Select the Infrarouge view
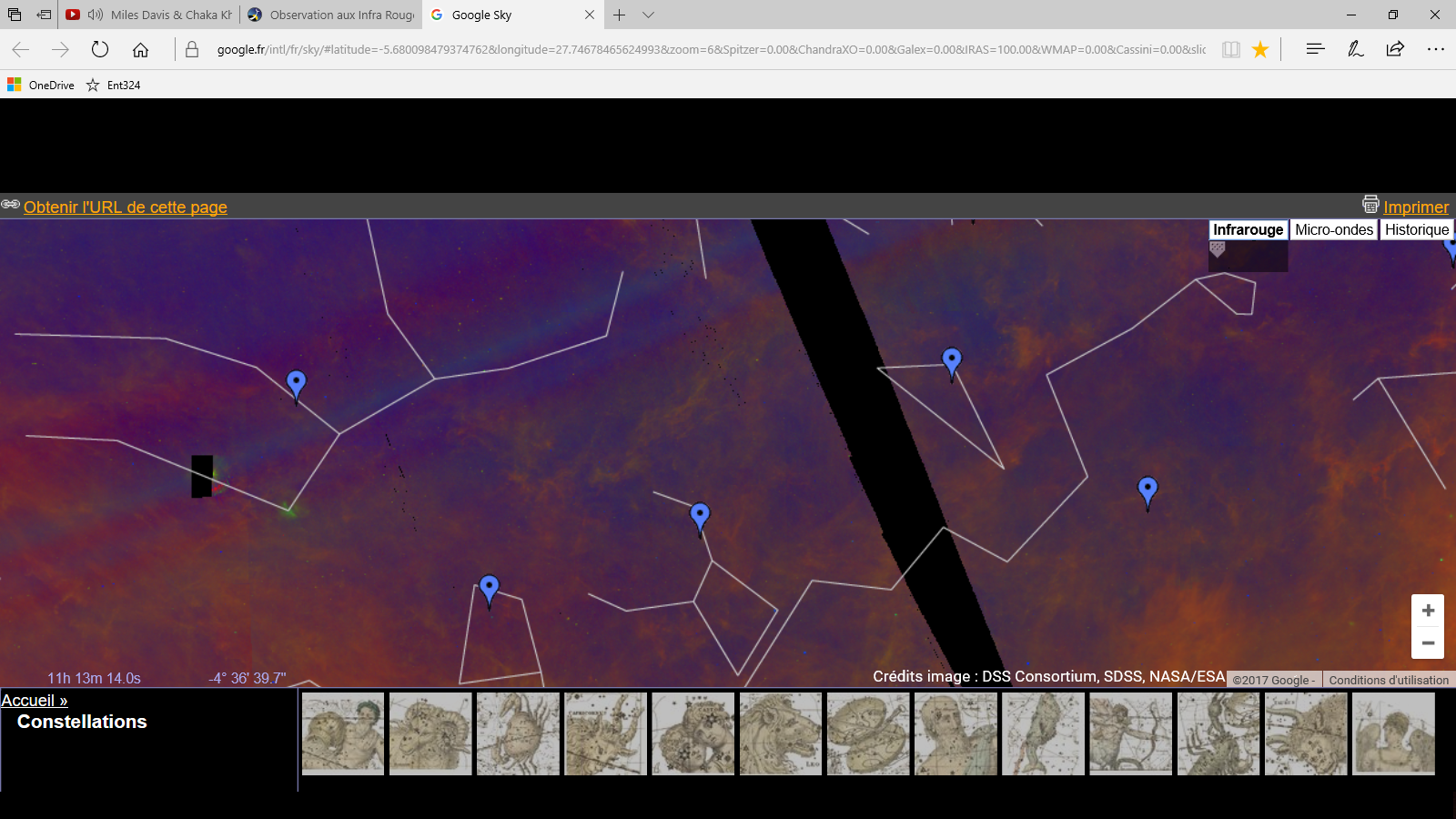 point(1249,230)
